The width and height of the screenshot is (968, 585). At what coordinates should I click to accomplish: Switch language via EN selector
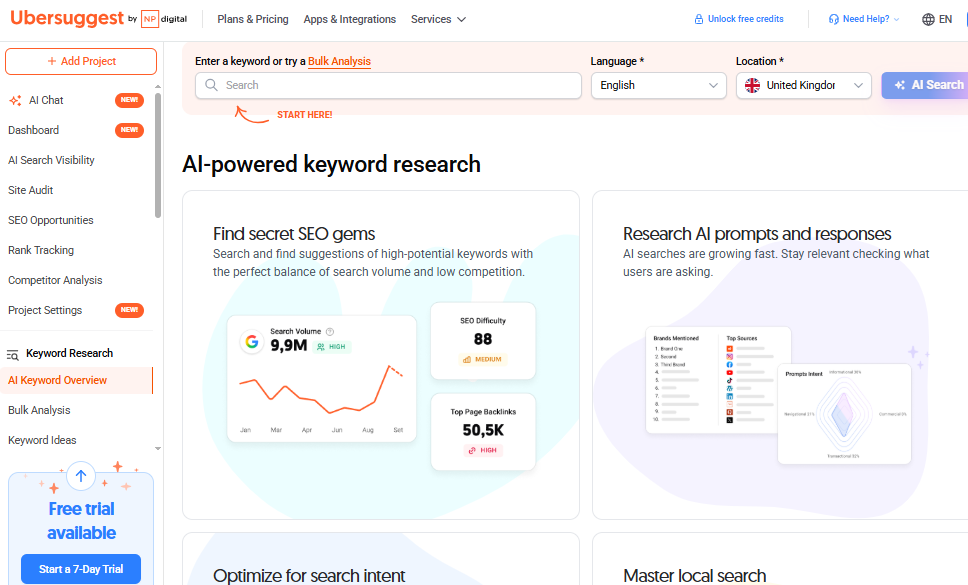[937, 19]
